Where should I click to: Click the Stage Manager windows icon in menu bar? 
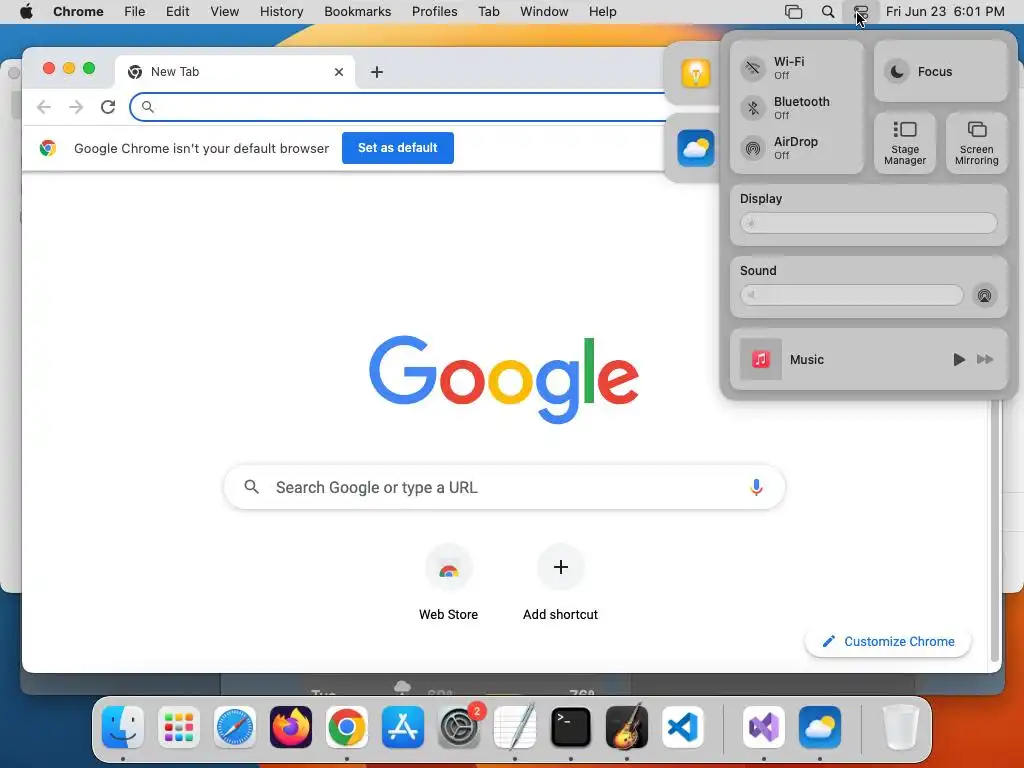coord(793,12)
